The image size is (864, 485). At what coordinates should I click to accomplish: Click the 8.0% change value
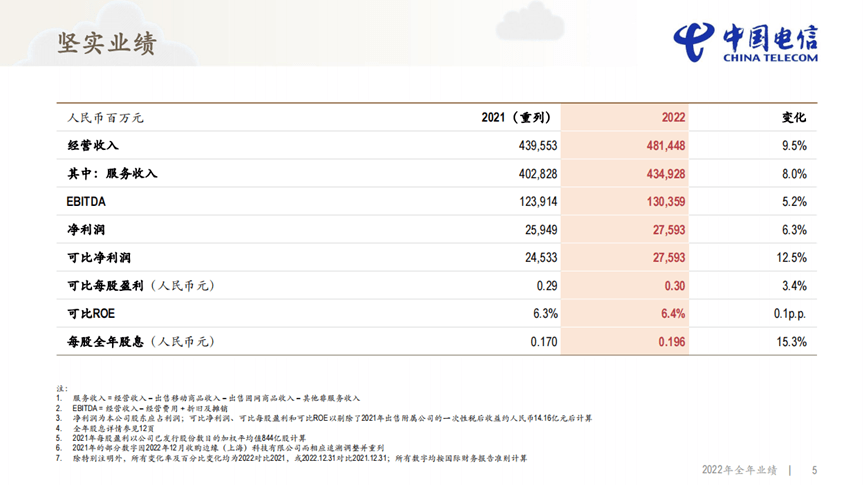794,174
